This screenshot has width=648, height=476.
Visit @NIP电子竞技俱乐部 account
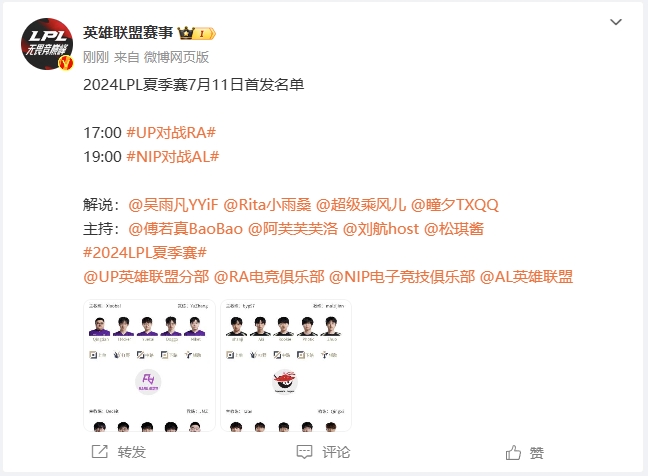(x=402, y=276)
